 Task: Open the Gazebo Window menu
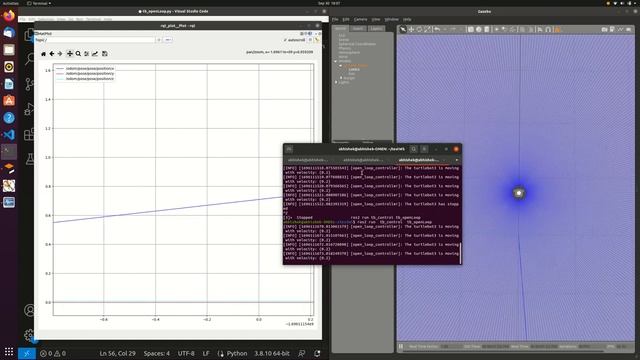coord(391,19)
